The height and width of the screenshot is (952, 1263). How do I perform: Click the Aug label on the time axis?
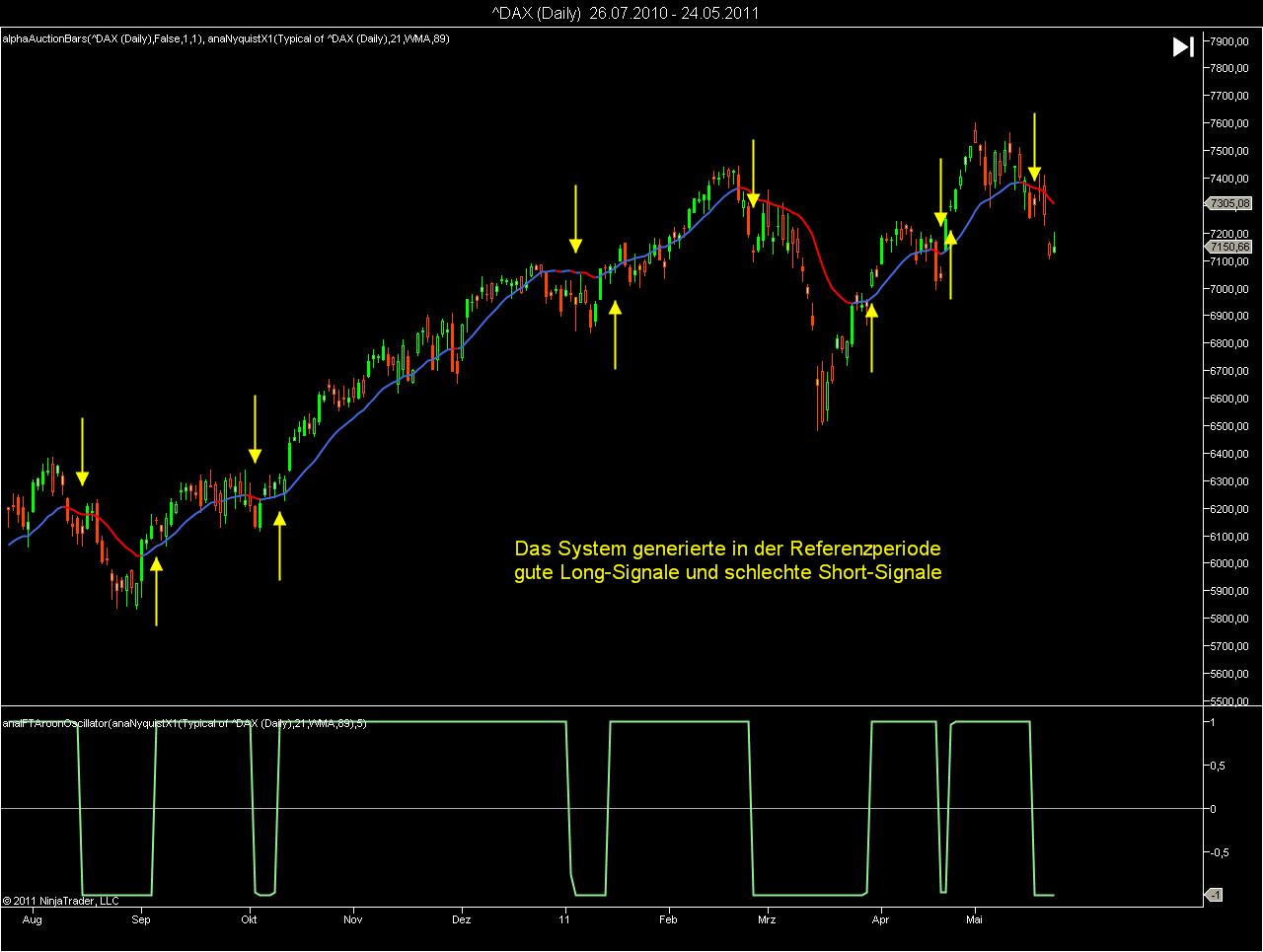33,919
